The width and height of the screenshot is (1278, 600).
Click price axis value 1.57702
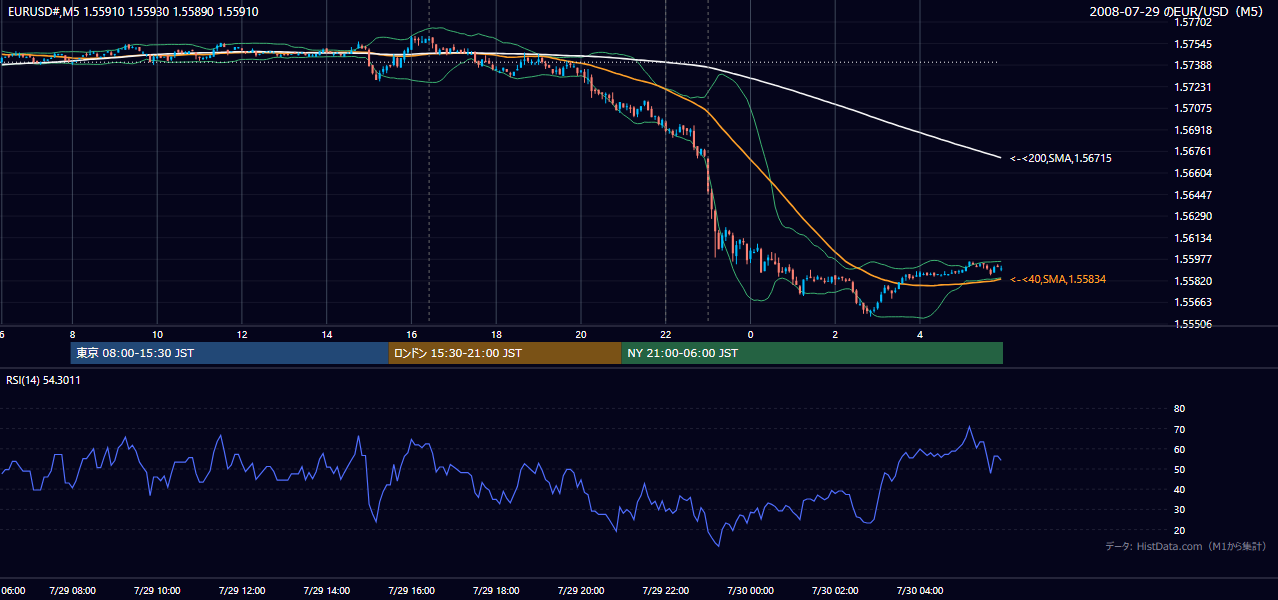(1191, 22)
